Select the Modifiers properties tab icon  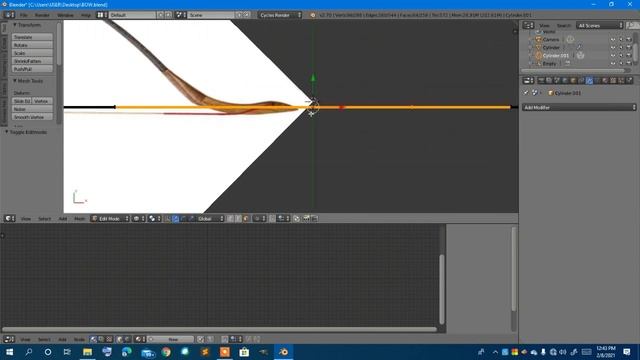[589, 80]
